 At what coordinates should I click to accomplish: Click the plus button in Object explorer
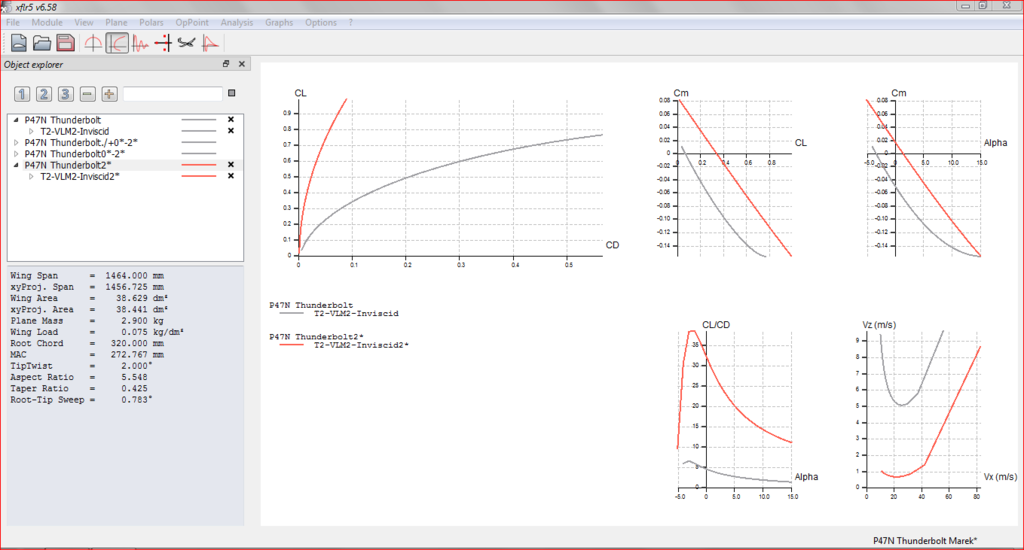[109, 94]
